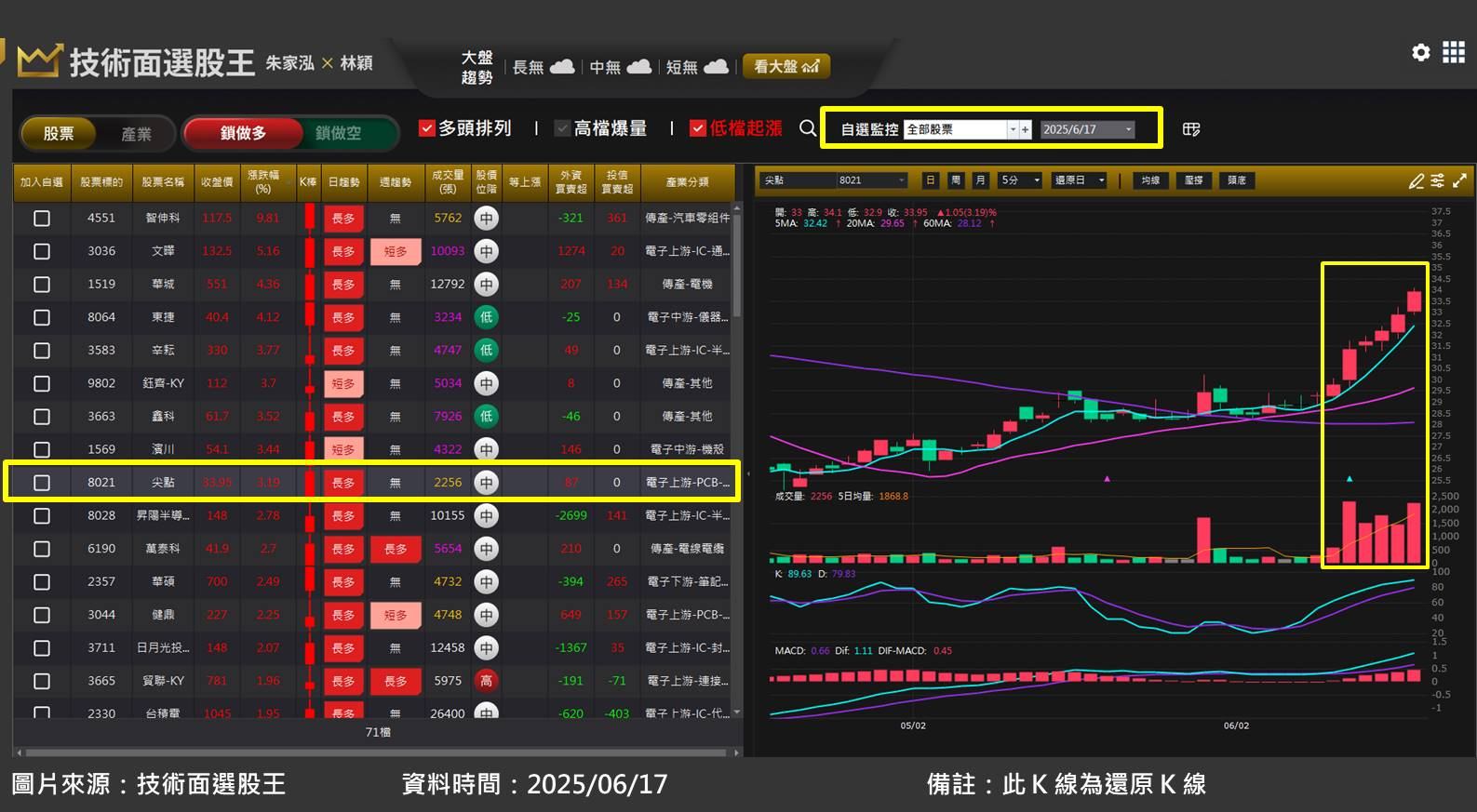Check the watchlist box for 8021 尖點
This screenshot has width=1477, height=812.
(x=42, y=483)
